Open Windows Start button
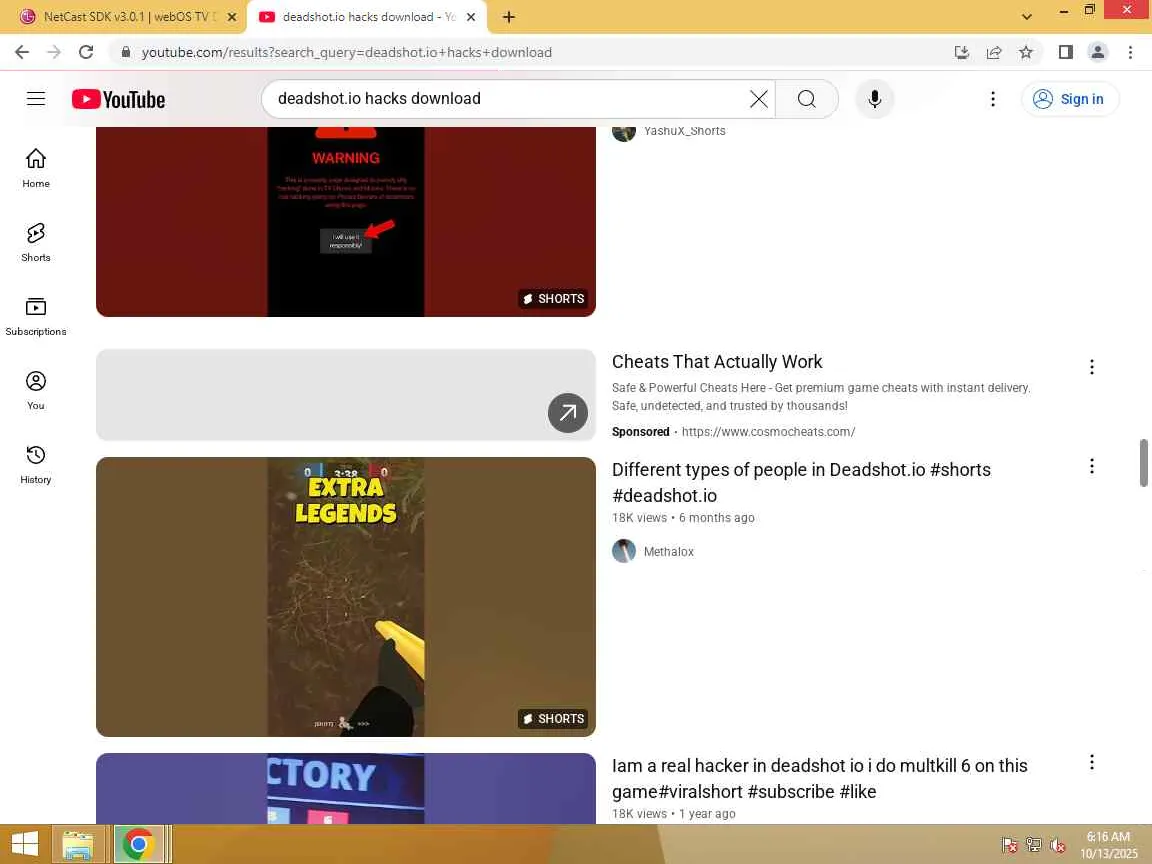 pos(24,844)
